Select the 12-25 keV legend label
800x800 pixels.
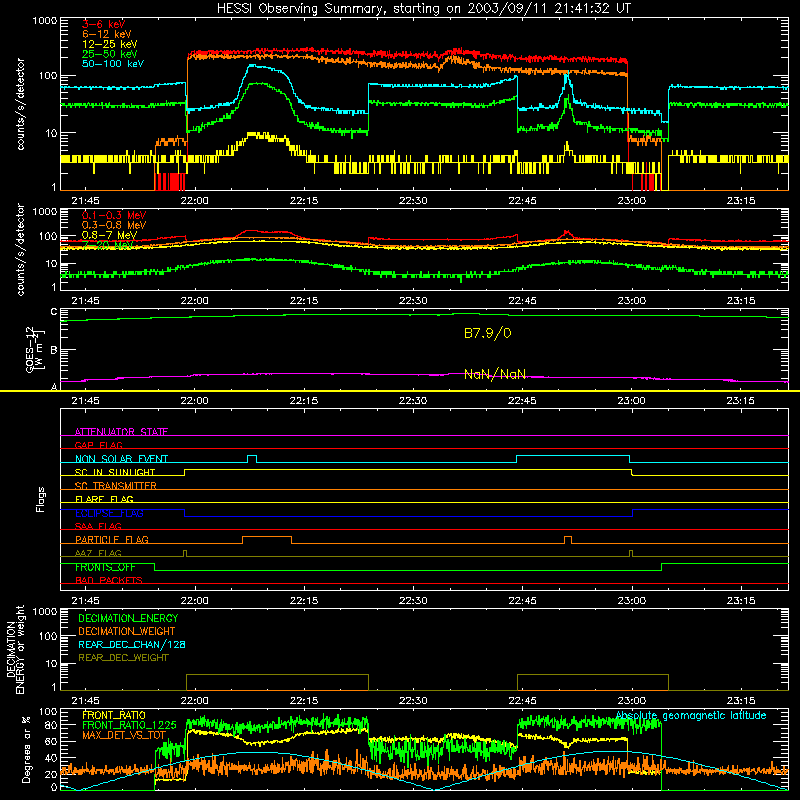tap(110, 44)
